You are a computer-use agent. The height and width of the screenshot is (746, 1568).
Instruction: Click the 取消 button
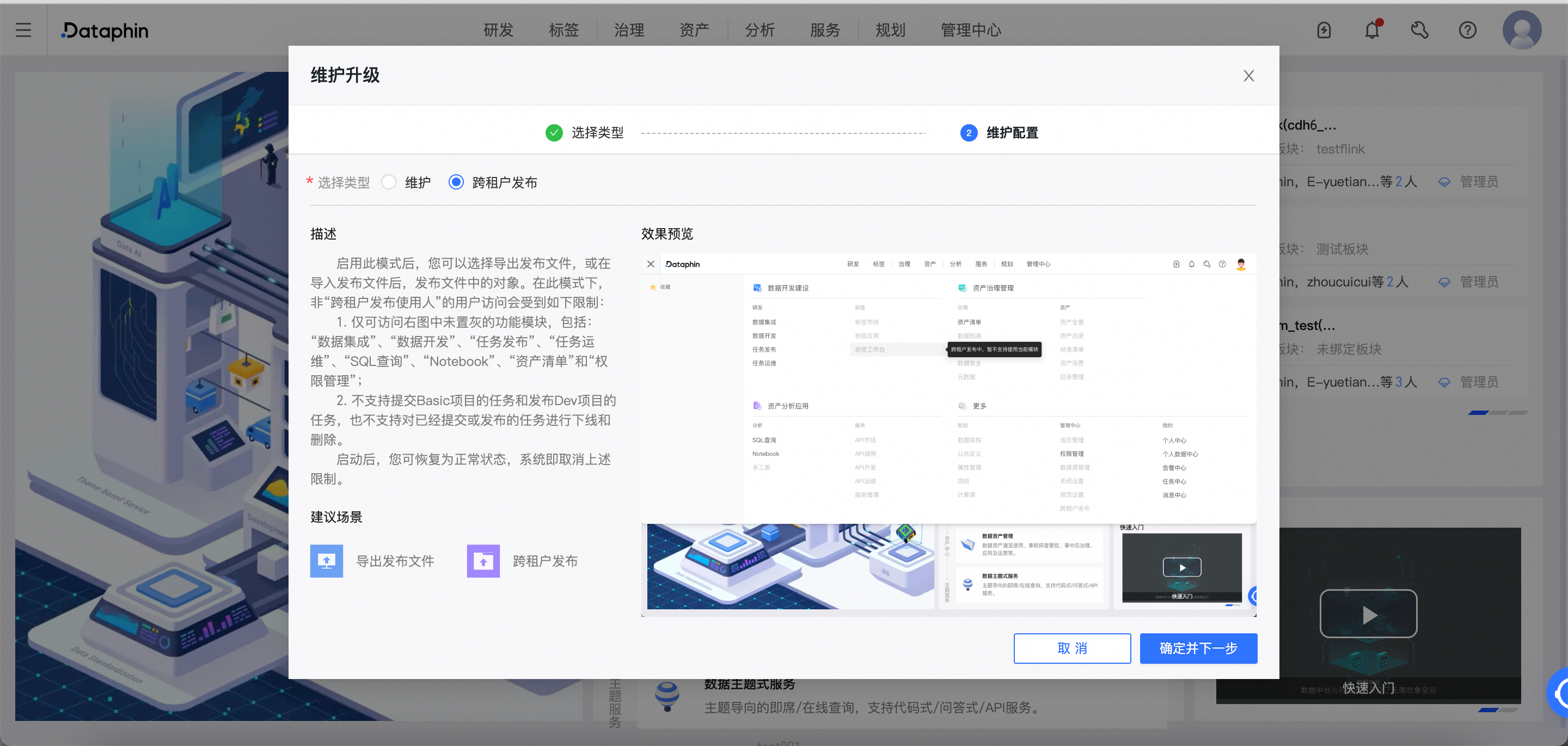point(1072,648)
